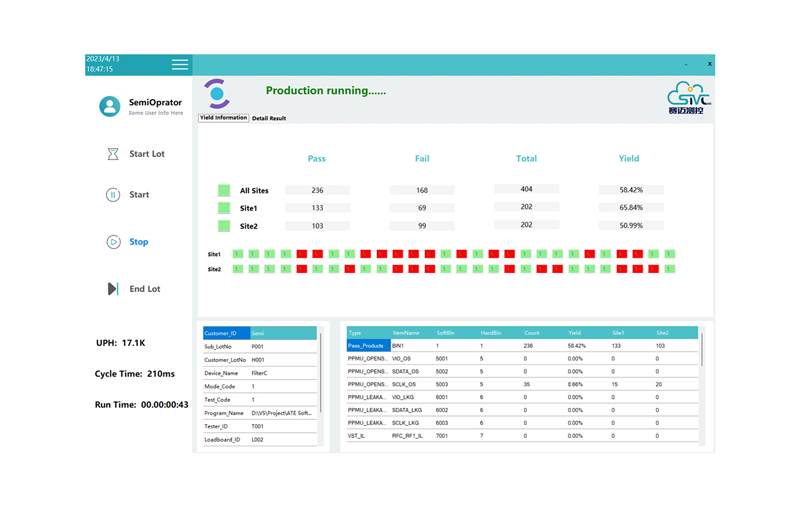Select the Test_Code row
Image resolution: width=800 pixels, height=507 pixels.
260,400
